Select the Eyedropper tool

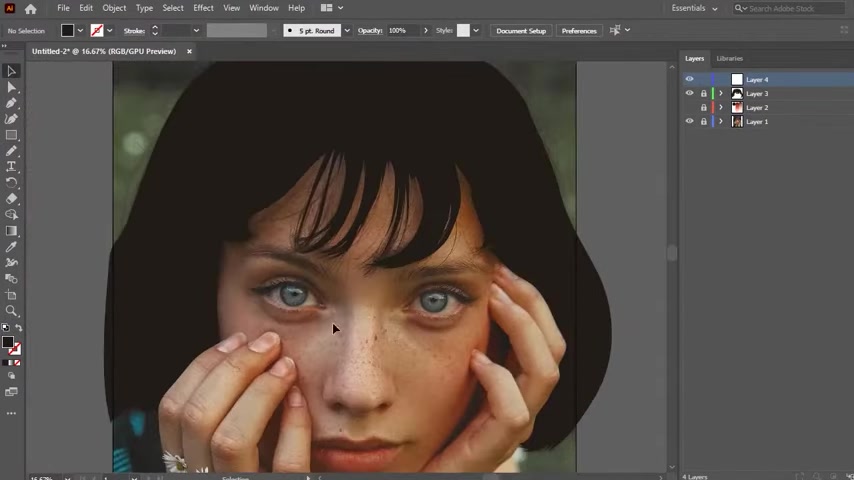coord(11,247)
